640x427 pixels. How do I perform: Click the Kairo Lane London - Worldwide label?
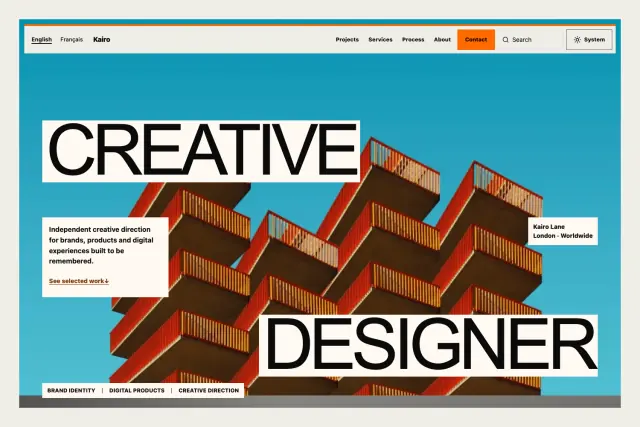pos(563,231)
